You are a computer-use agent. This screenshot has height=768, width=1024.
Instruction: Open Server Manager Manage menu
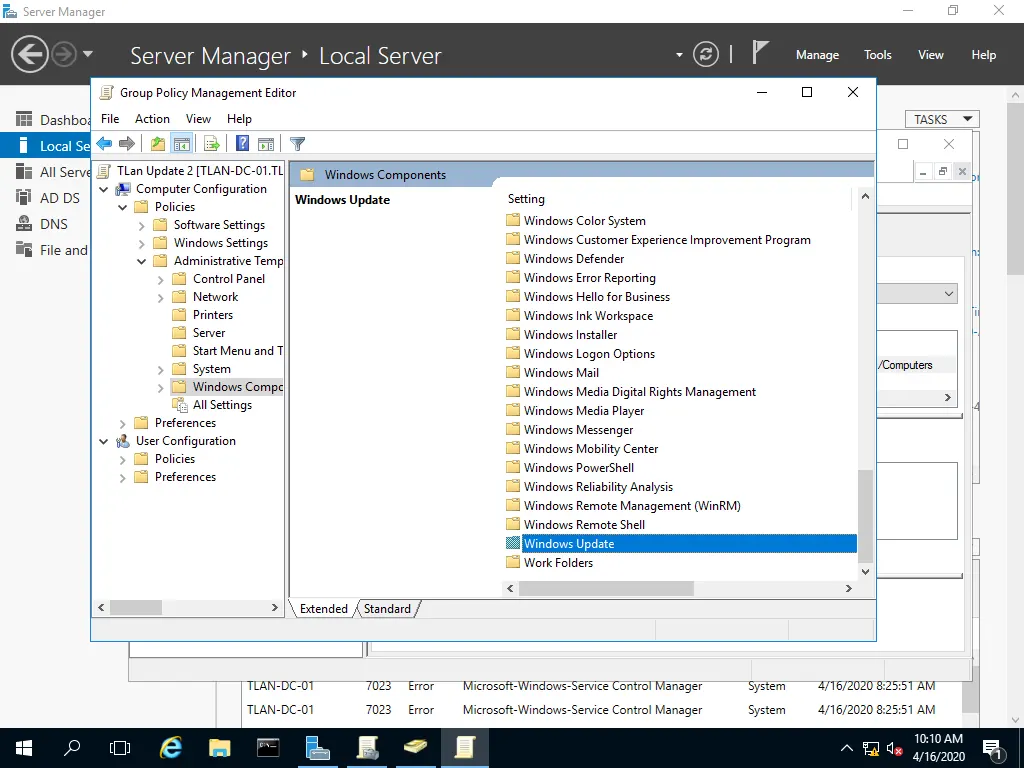pos(817,55)
